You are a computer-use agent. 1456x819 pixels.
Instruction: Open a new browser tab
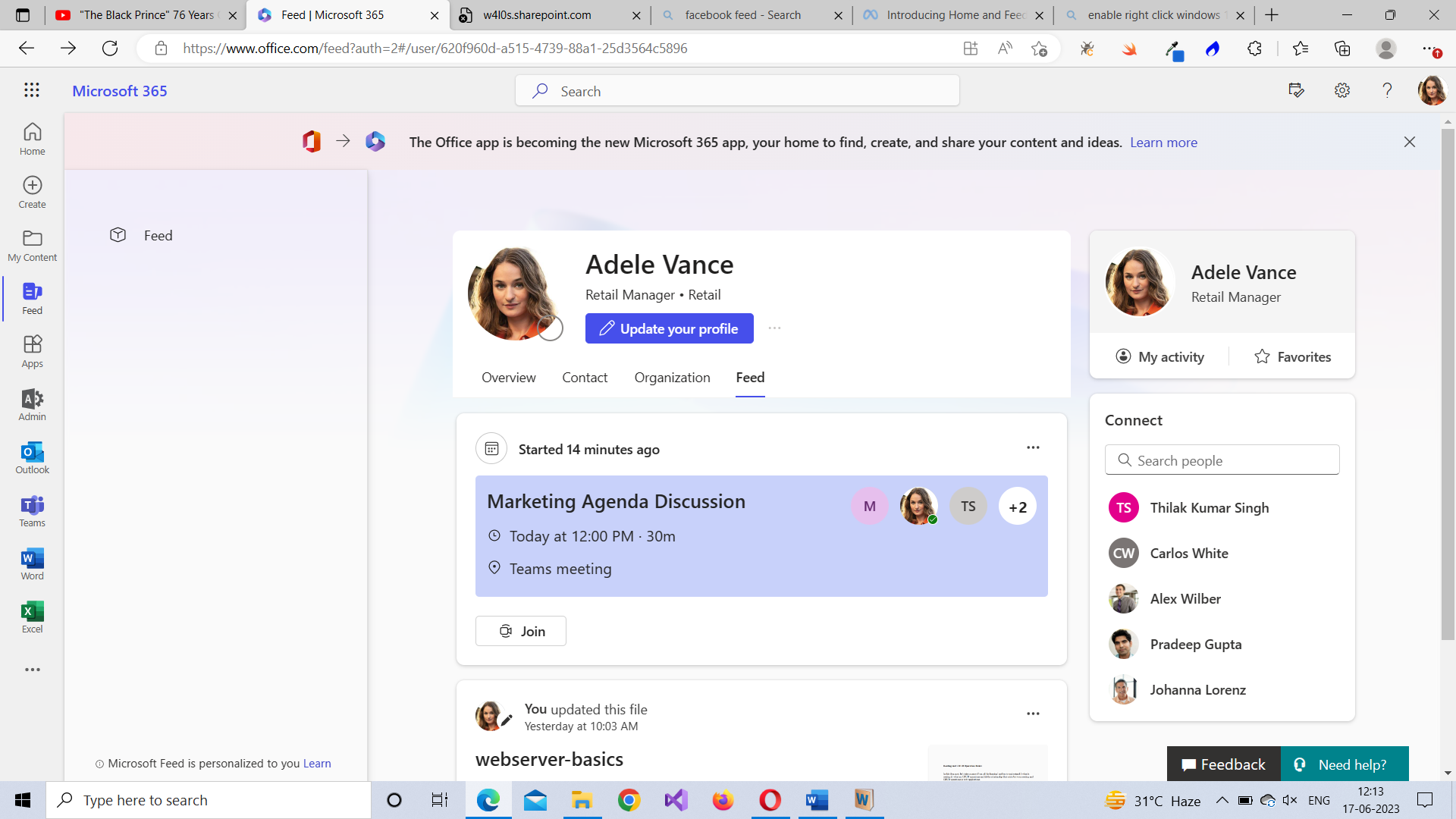click(x=1272, y=15)
